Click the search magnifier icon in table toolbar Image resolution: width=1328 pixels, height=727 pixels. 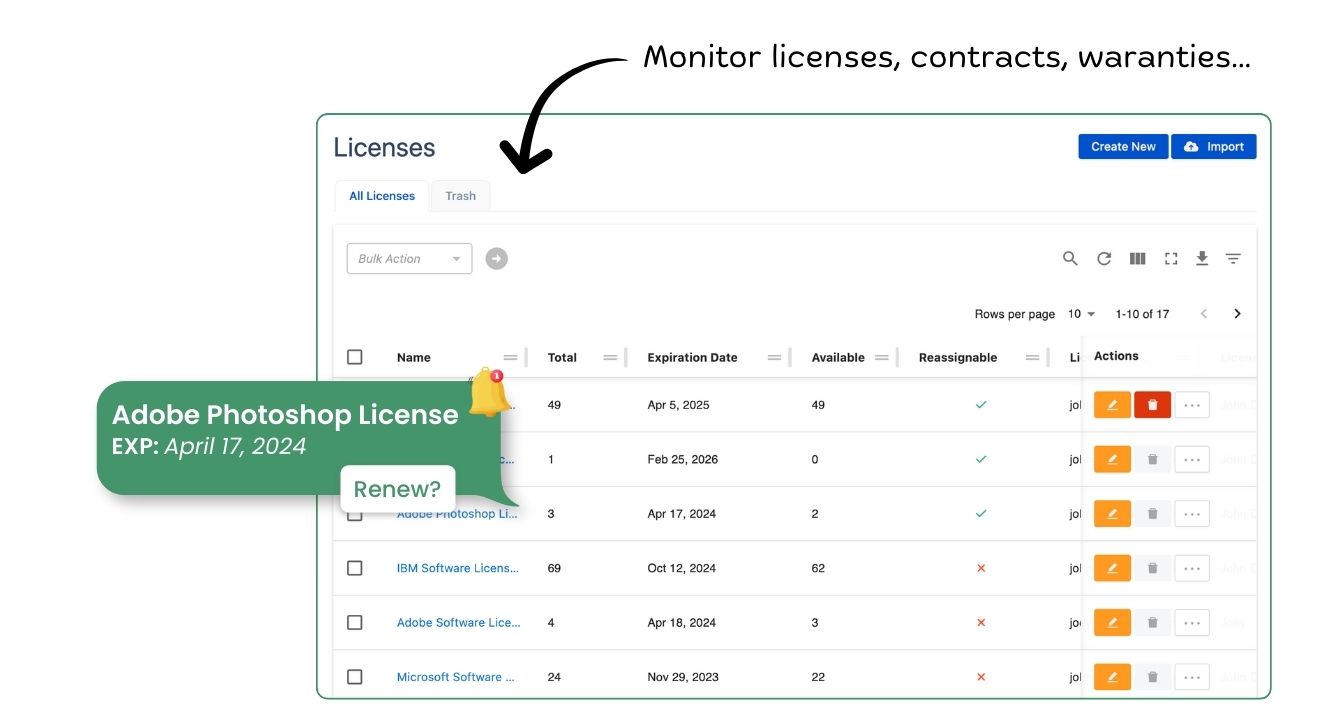coord(1070,258)
